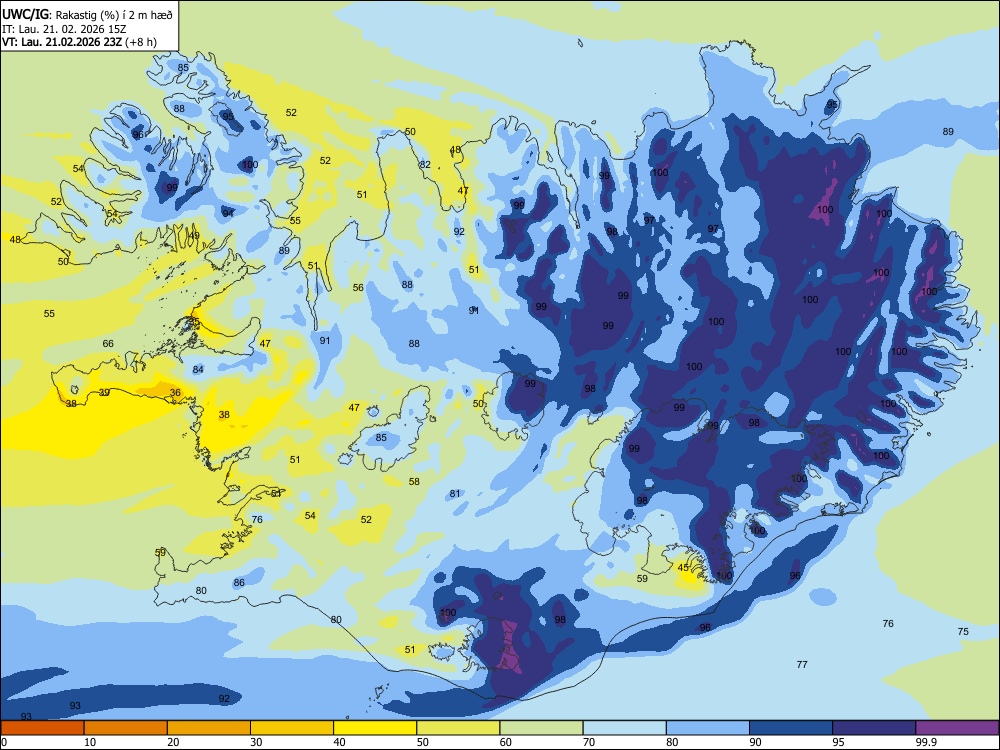Click the light green 60–70 legend swatch
The height and width of the screenshot is (750, 1000).
pyautogui.click(x=541, y=728)
